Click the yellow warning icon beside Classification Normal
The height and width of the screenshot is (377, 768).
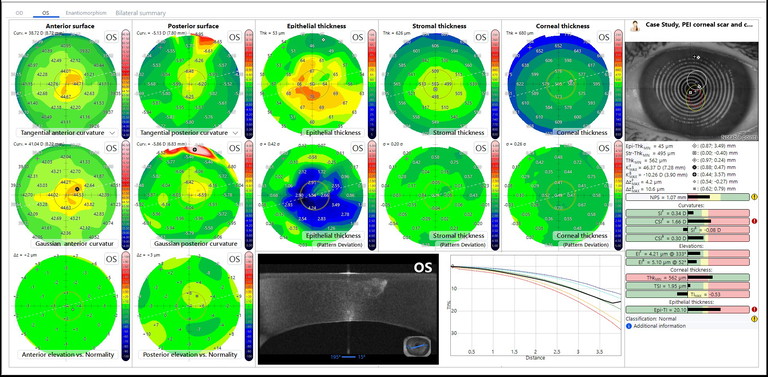[755, 318]
